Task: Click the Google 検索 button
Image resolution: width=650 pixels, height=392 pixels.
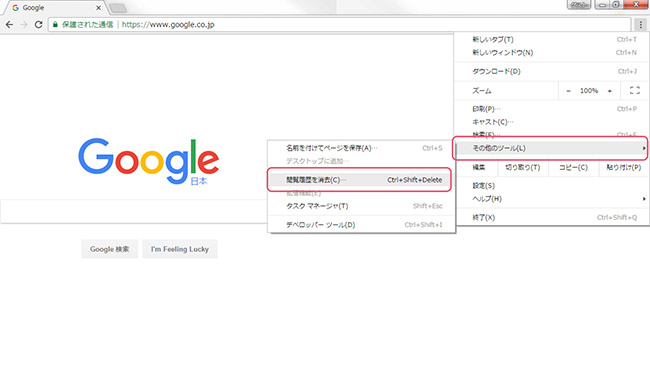Action: point(109,249)
